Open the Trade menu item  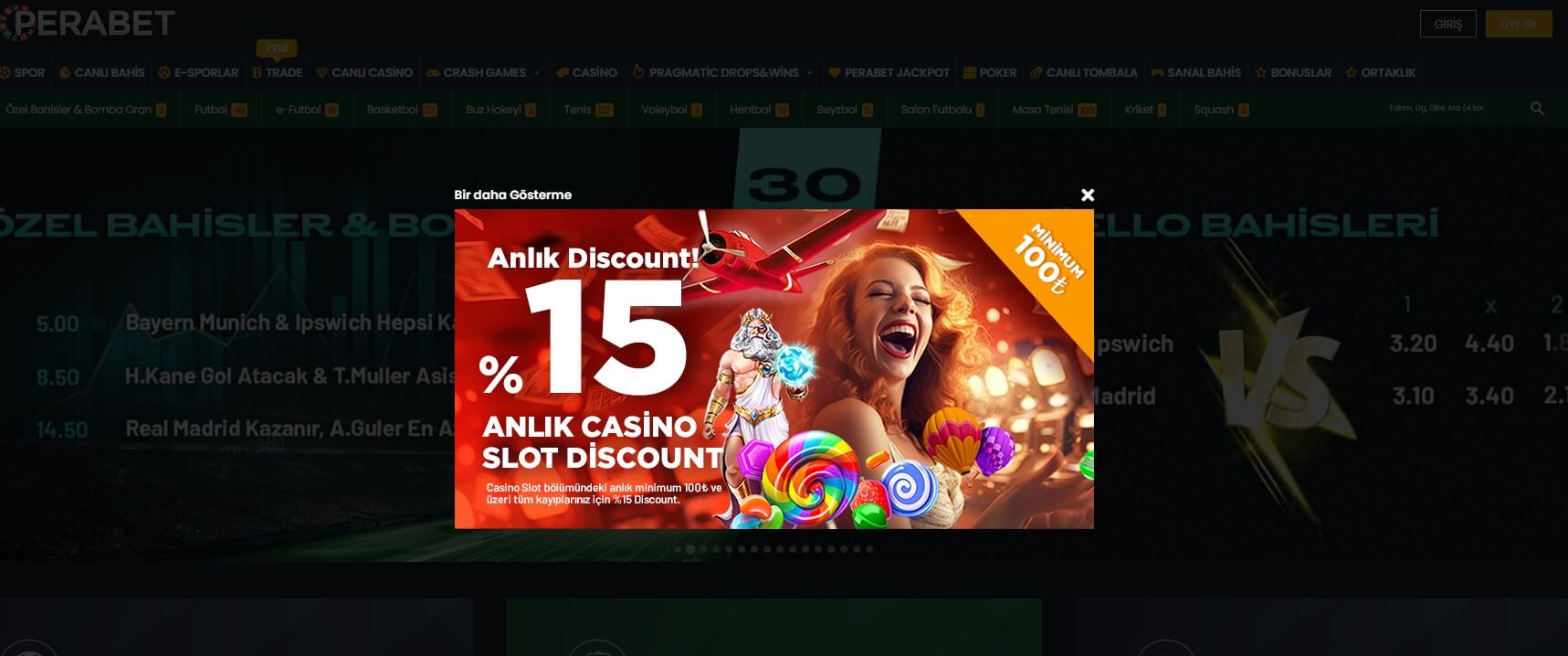pyautogui.click(x=277, y=72)
